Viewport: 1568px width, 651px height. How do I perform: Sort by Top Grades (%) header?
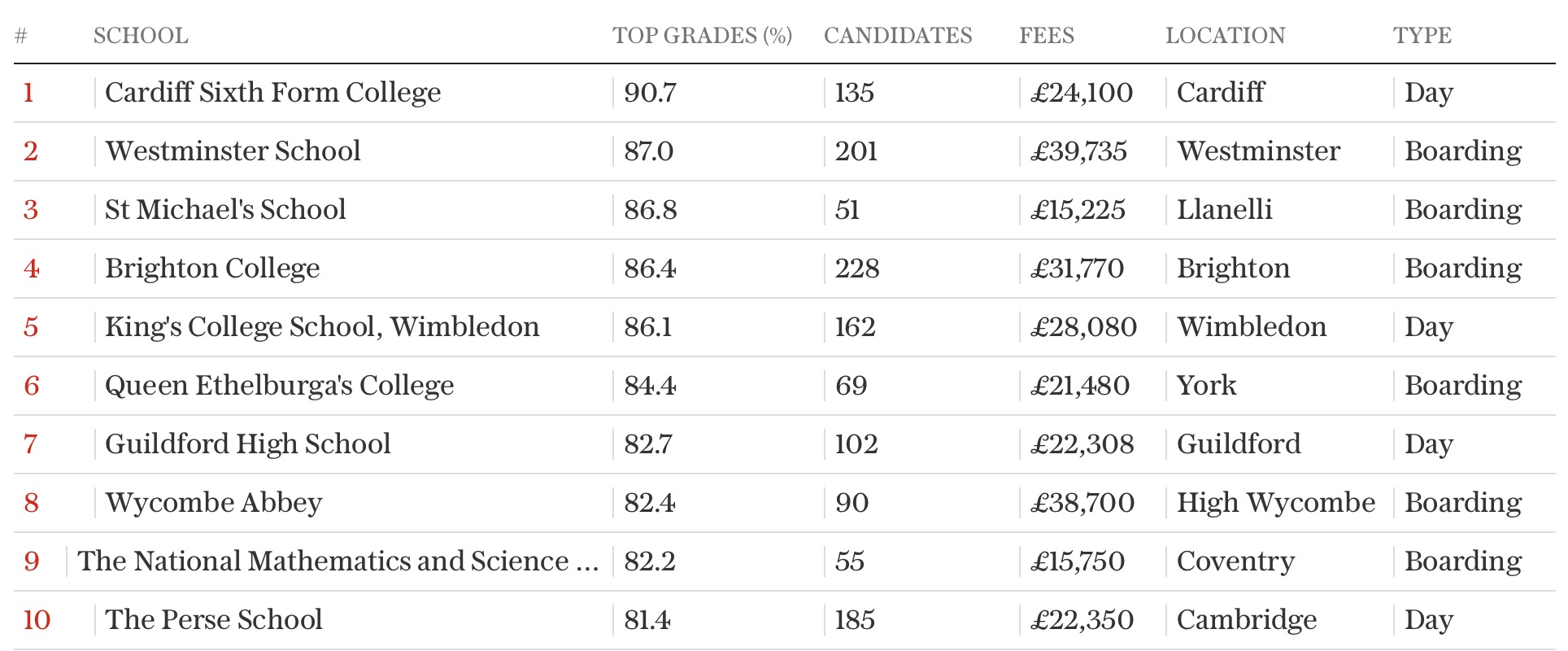point(702,36)
